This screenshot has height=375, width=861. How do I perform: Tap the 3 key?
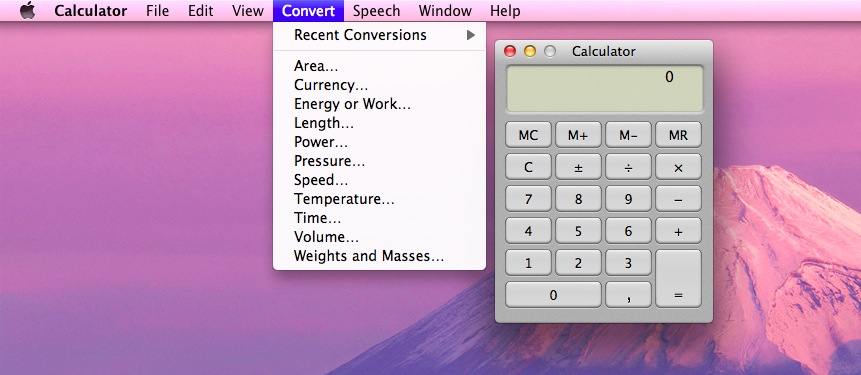click(x=628, y=263)
